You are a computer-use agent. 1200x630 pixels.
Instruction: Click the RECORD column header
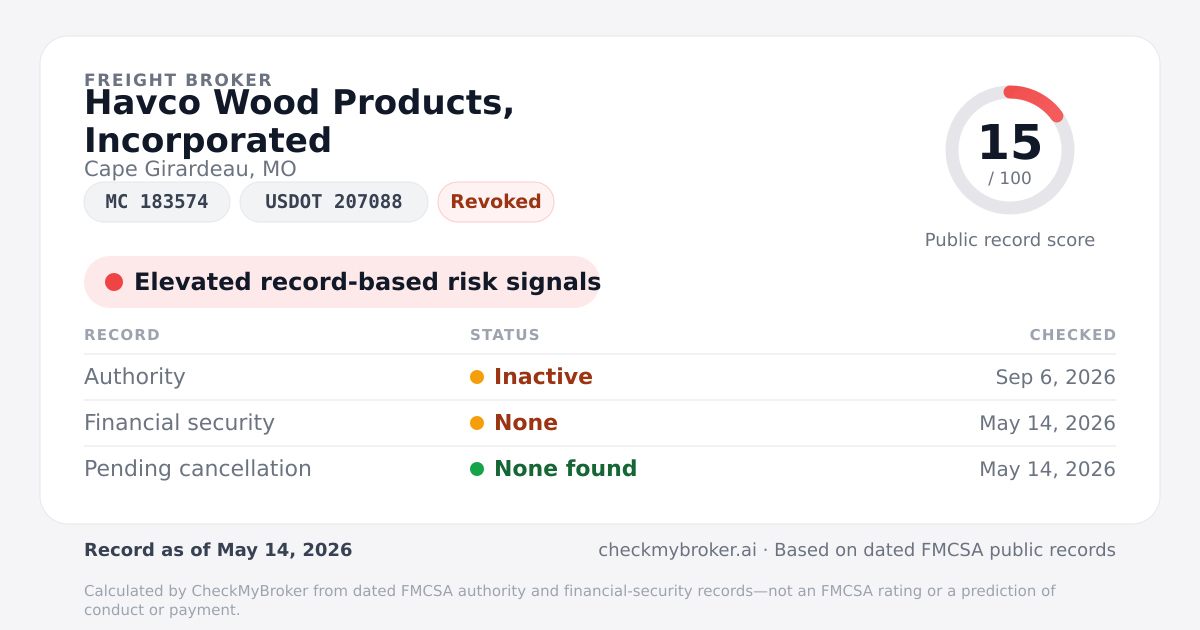(122, 335)
